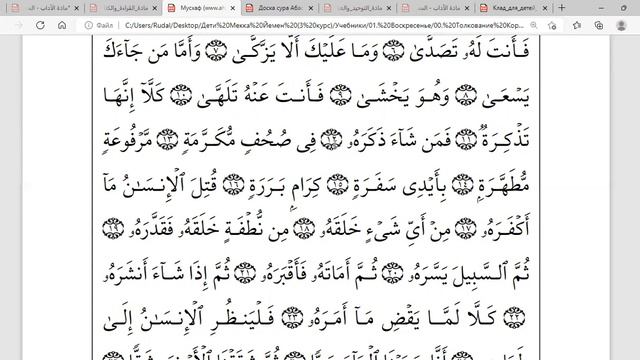Click verse marker ١٤ in fourth line
The height and width of the screenshot is (360, 640).
[x=462, y=185]
